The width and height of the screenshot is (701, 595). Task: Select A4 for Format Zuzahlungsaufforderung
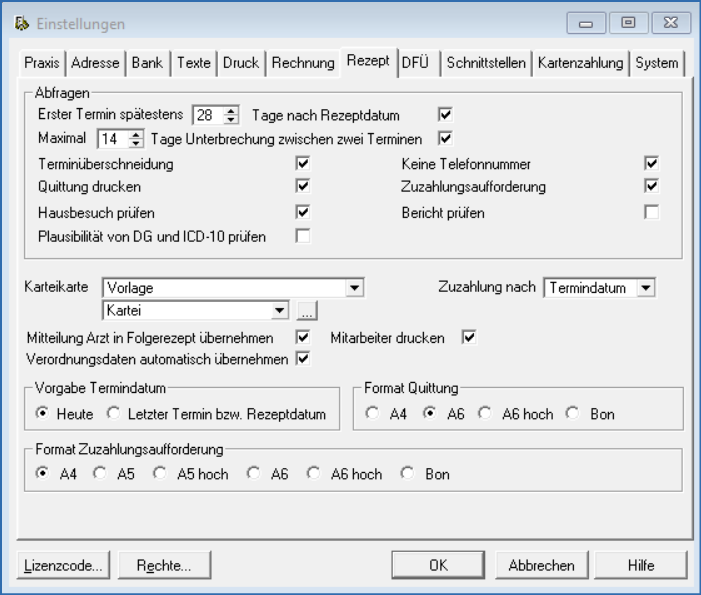42,473
